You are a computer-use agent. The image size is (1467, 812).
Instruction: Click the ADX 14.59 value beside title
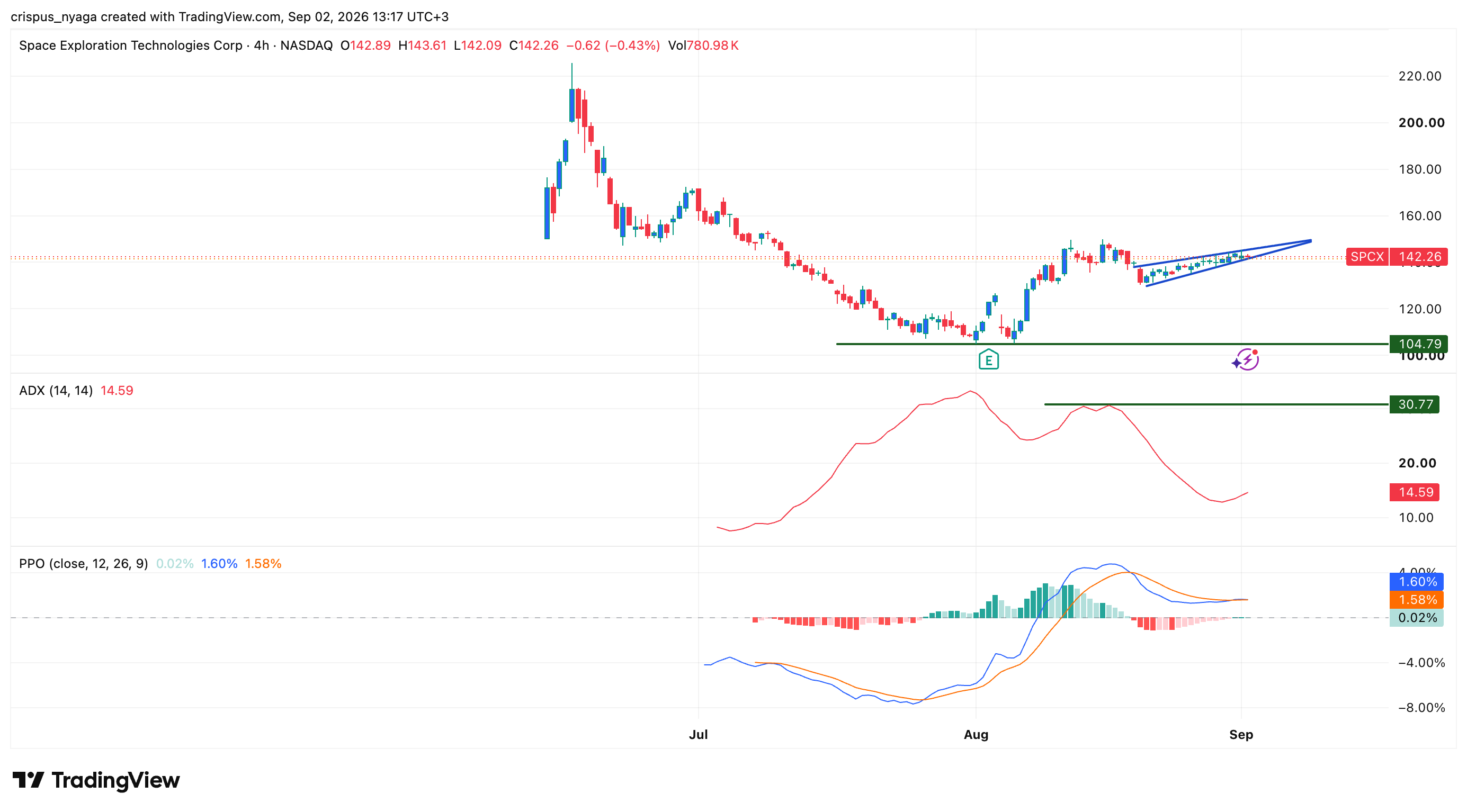coord(117,390)
